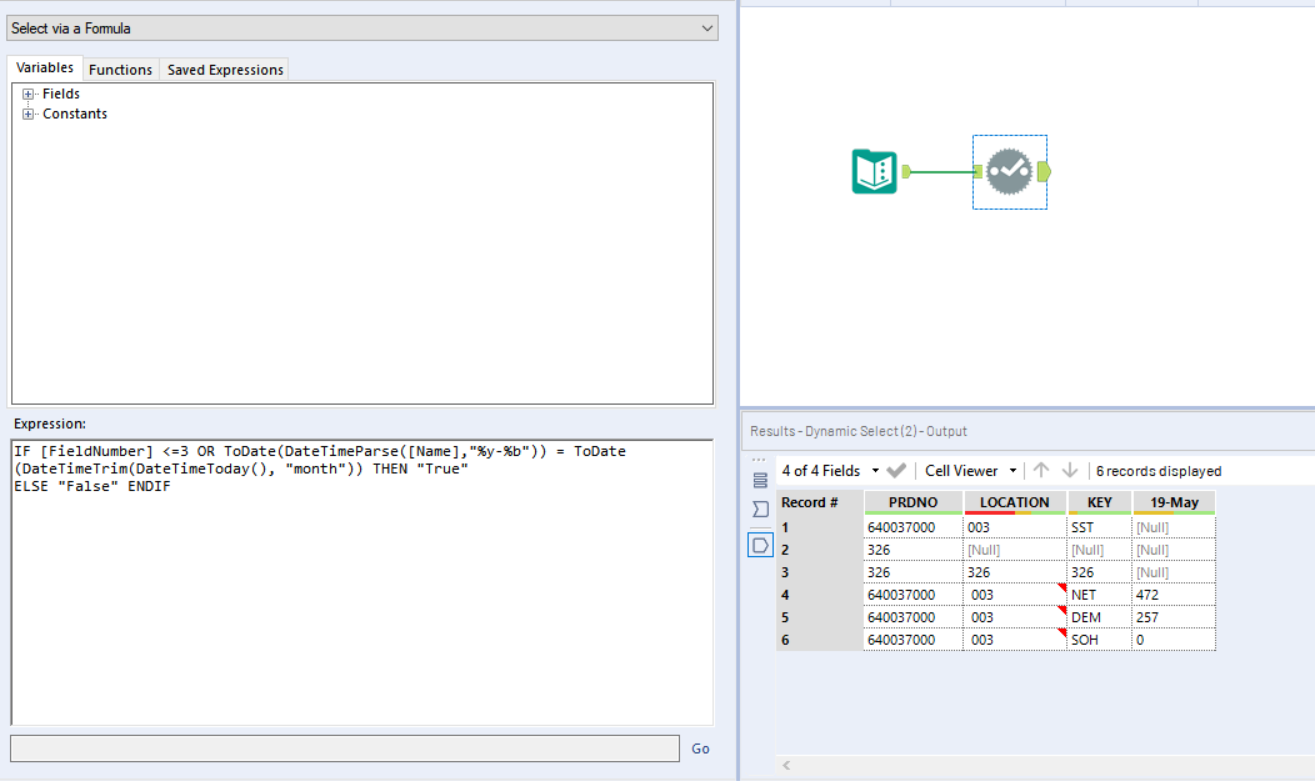The width and height of the screenshot is (1315, 781).
Task: Open the Cell Viewer dropdown
Action: click(1013, 470)
